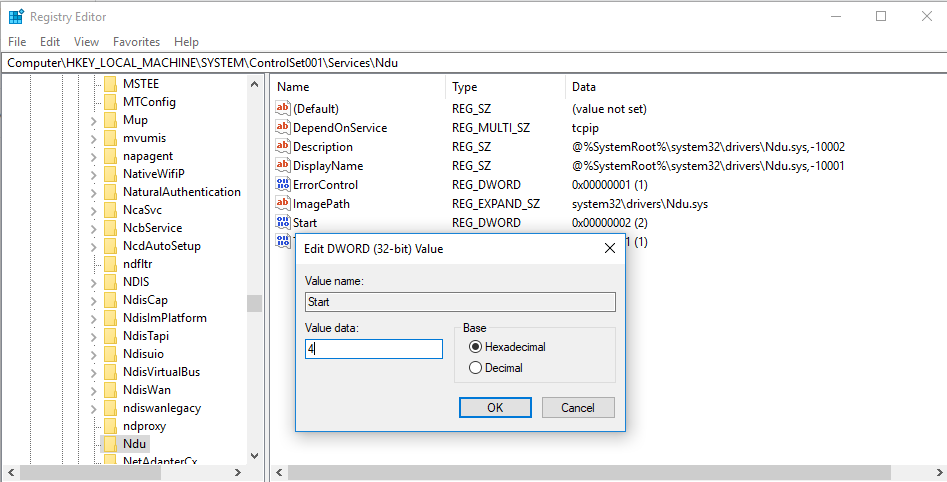Select the Hexadecimal base option
The height and width of the screenshot is (482, 947).
[475, 347]
